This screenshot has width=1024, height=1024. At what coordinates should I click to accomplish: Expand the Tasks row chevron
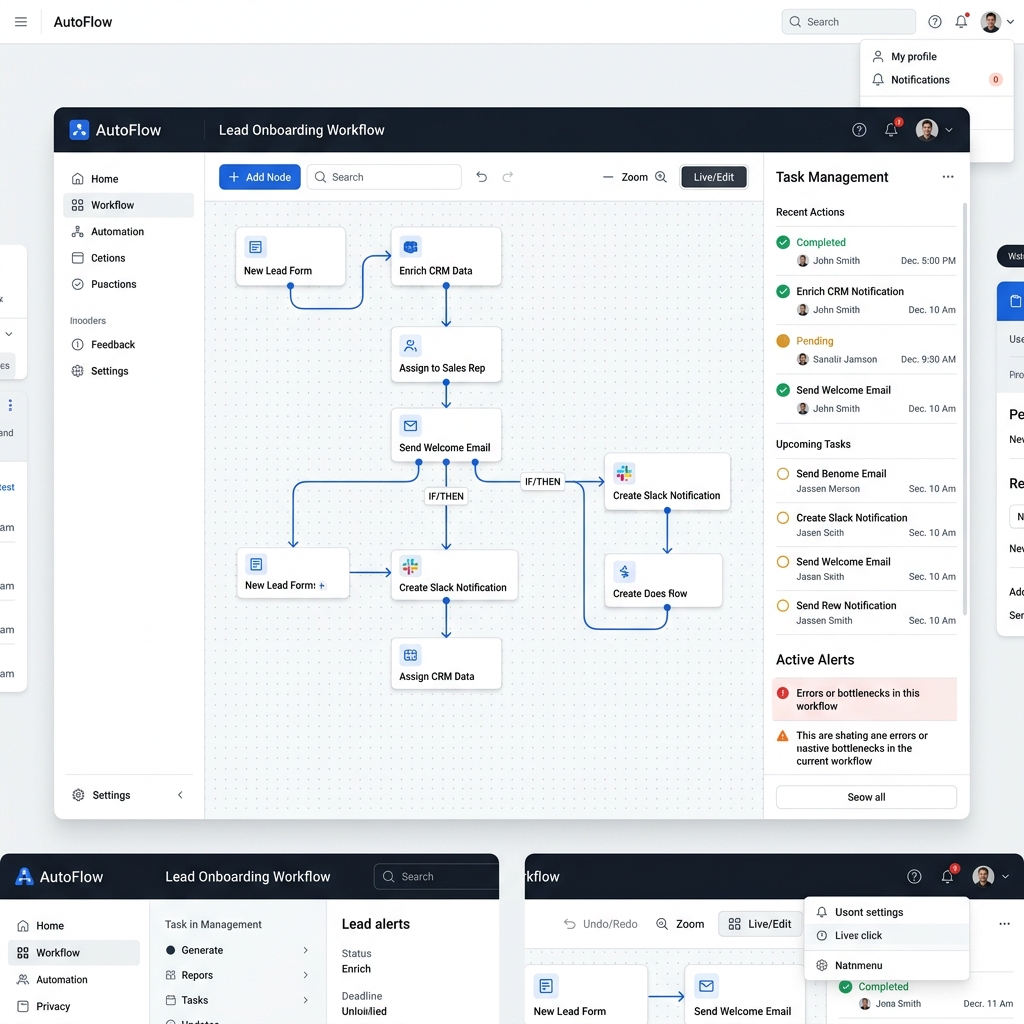pyautogui.click(x=305, y=1000)
